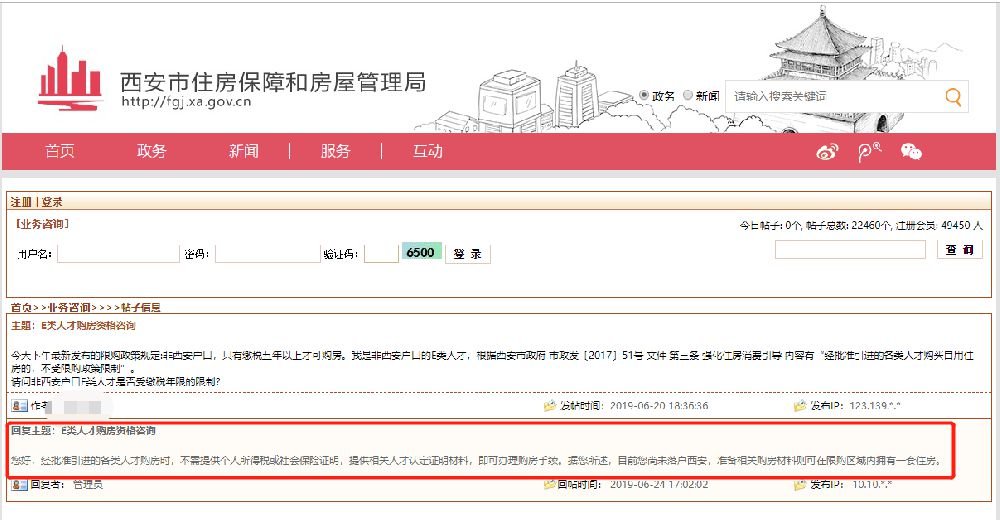Open the Tencent Weibo icon

pyautogui.click(x=868, y=152)
